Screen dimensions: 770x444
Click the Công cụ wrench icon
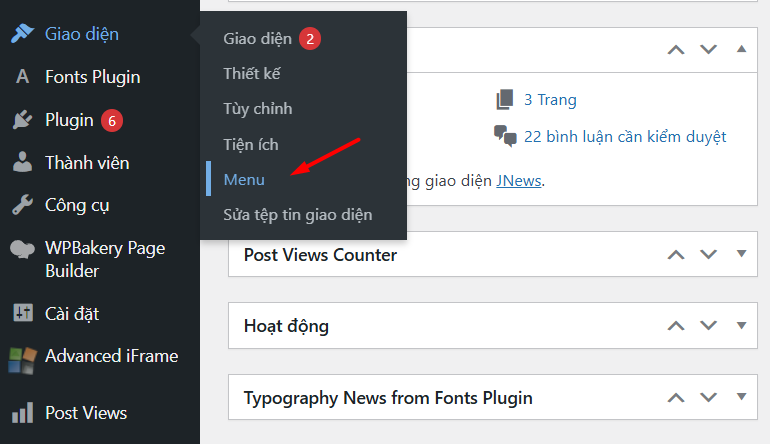coord(23,205)
